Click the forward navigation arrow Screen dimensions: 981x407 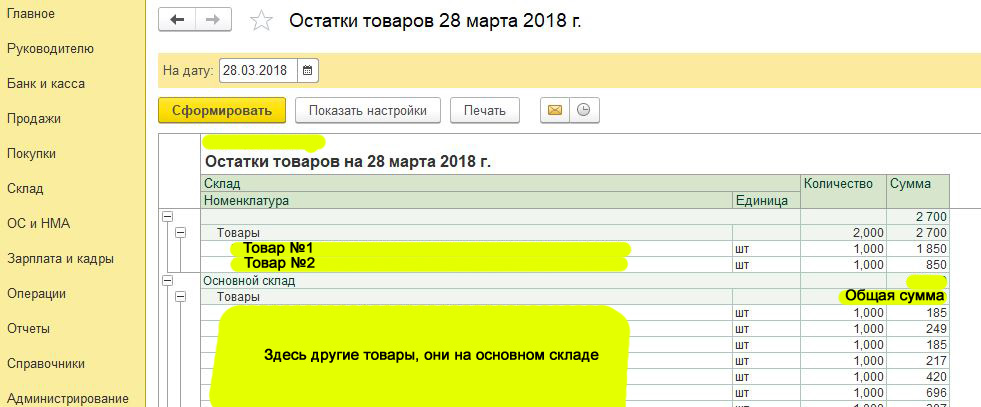tap(213, 20)
